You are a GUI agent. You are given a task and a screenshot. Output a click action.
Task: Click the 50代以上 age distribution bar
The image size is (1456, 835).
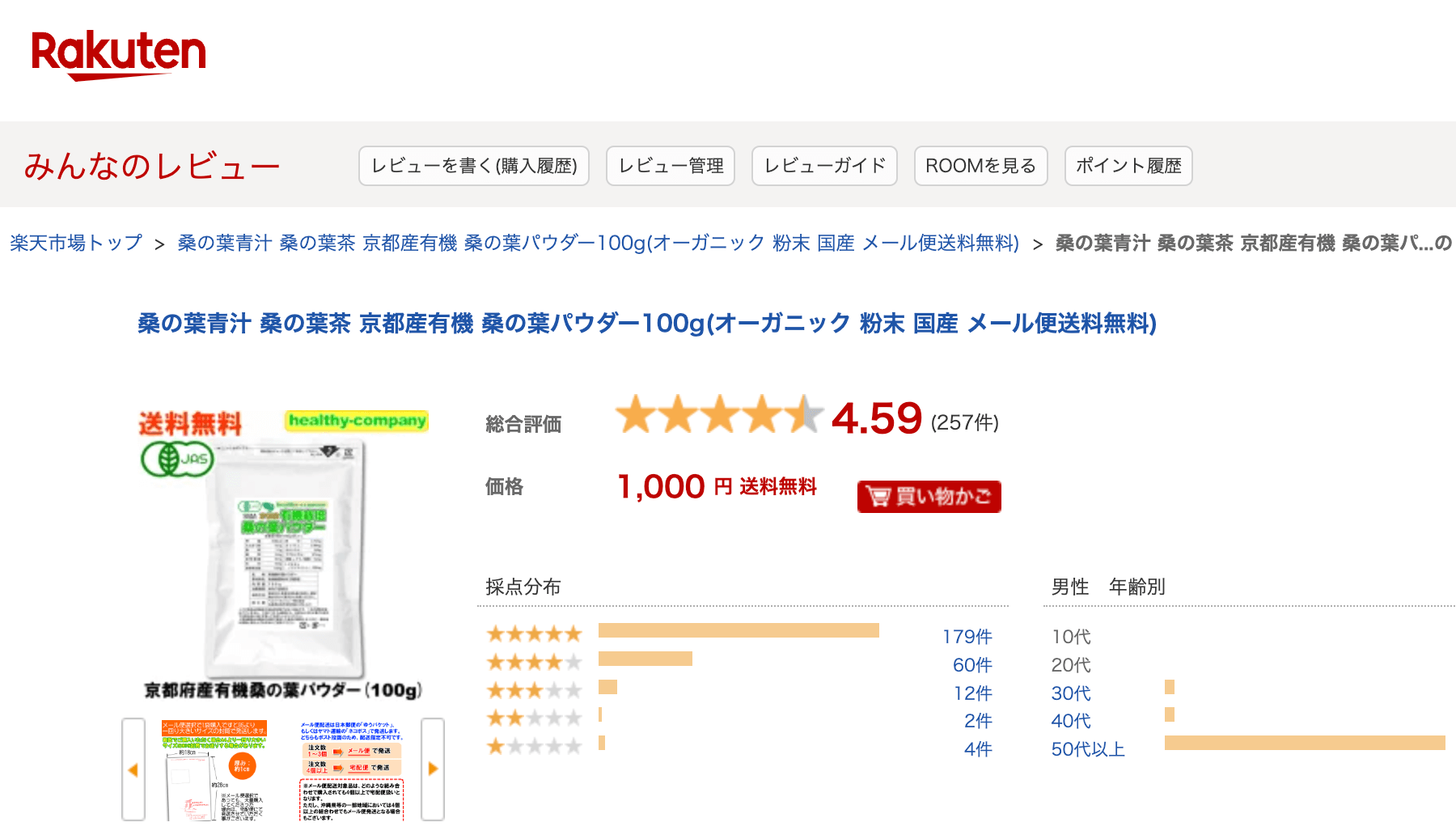point(1305,743)
